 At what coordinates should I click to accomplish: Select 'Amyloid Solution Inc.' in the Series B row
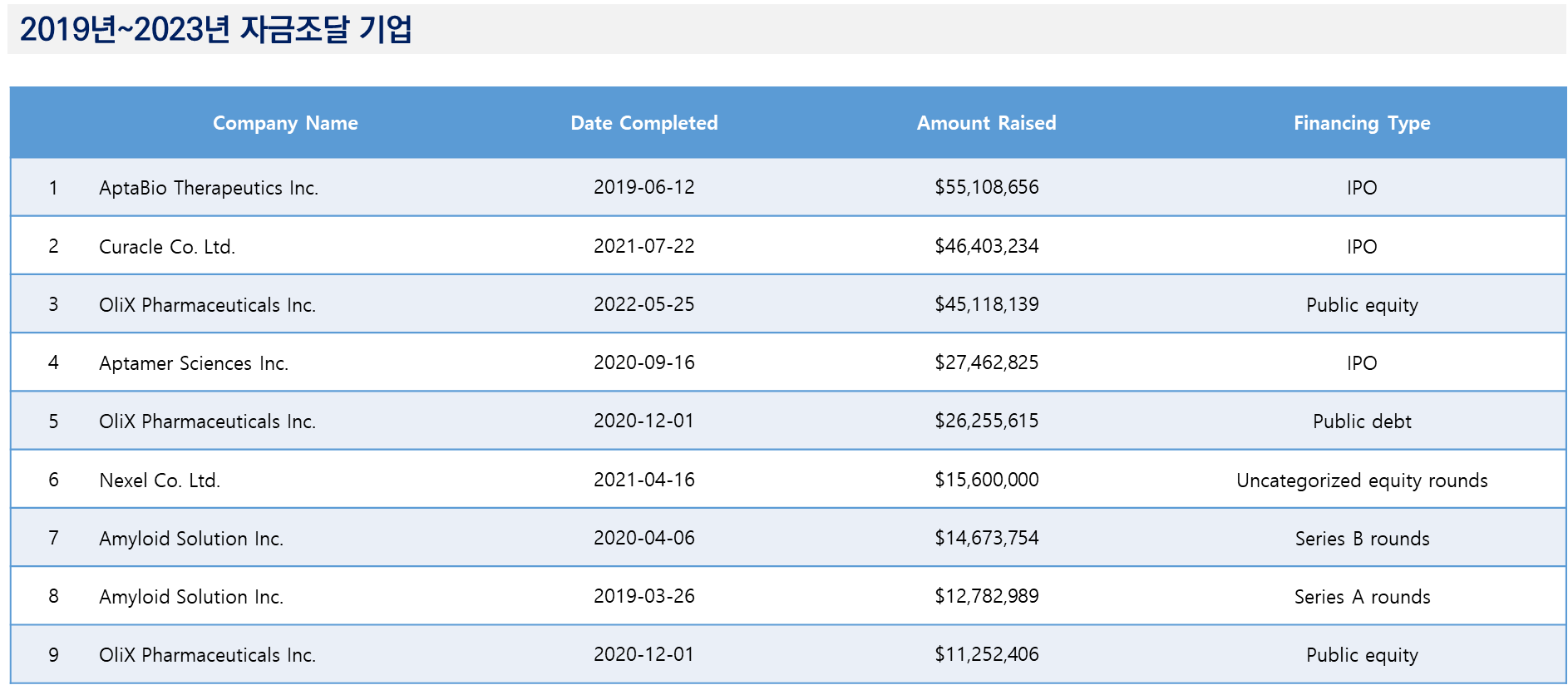(x=191, y=539)
